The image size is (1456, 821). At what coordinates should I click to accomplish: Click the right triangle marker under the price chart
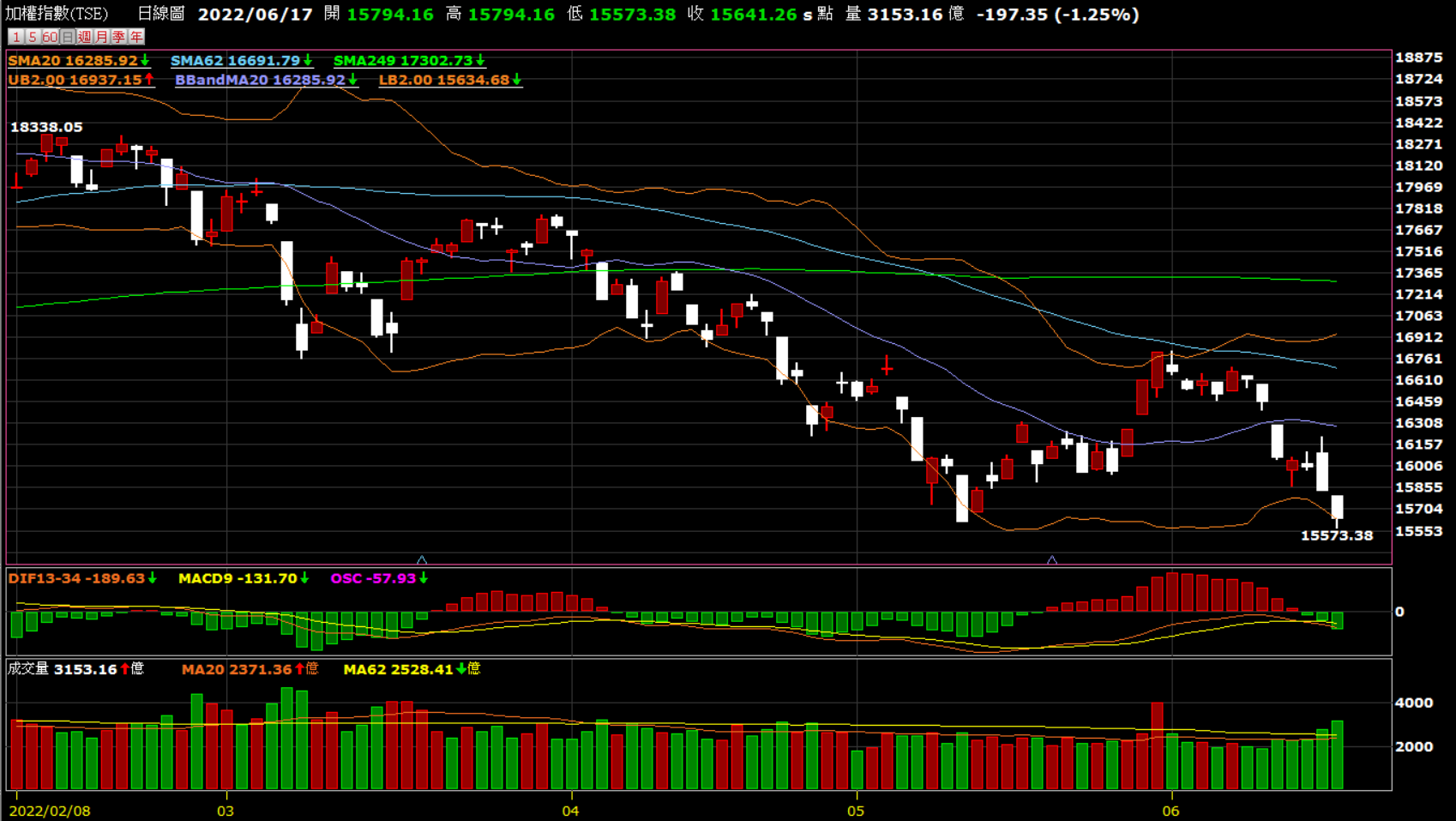(1052, 560)
